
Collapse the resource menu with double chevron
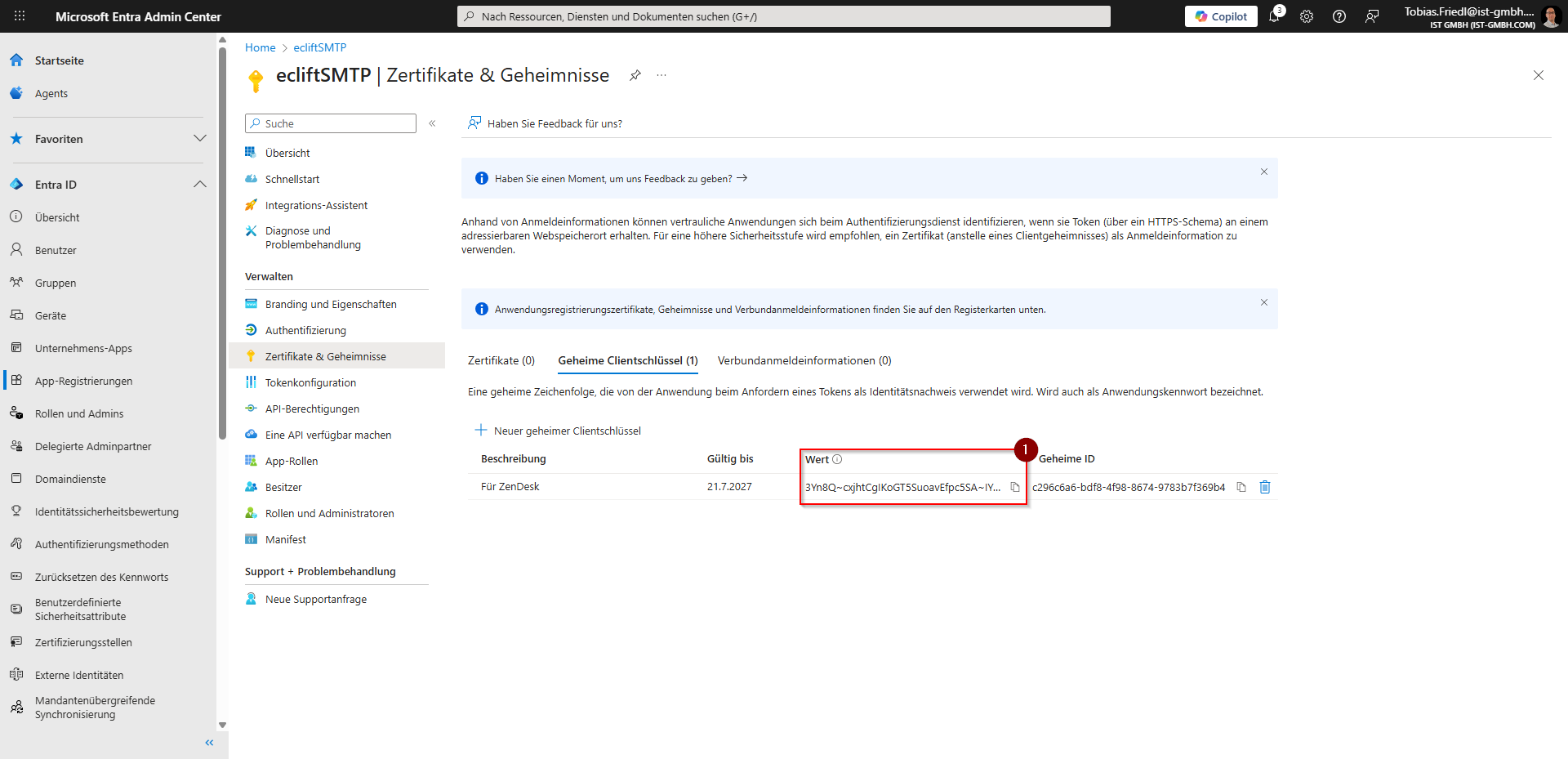click(432, 123)
